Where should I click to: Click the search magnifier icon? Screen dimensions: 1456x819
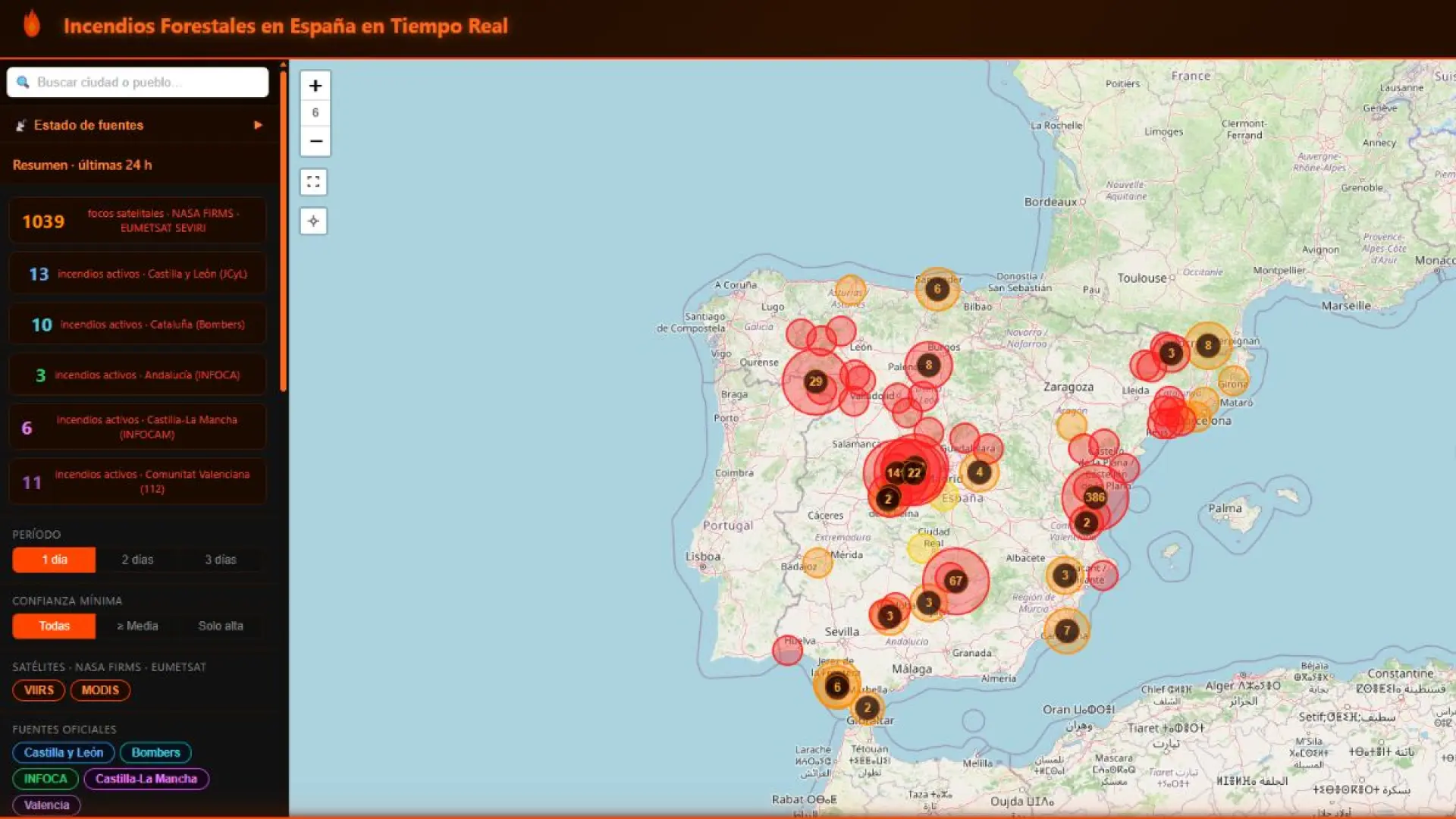[23, 82]
